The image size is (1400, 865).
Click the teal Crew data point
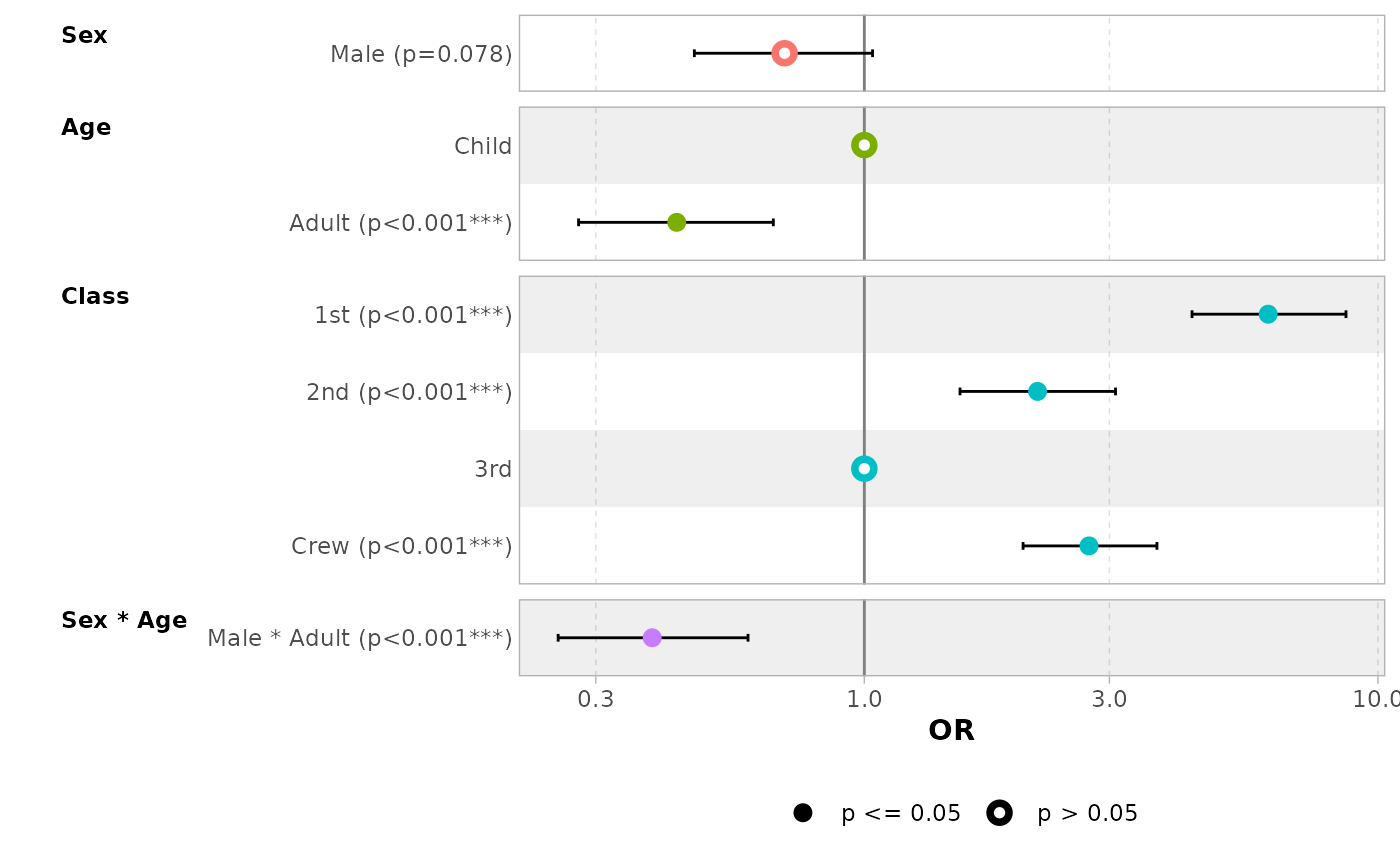1088,546
